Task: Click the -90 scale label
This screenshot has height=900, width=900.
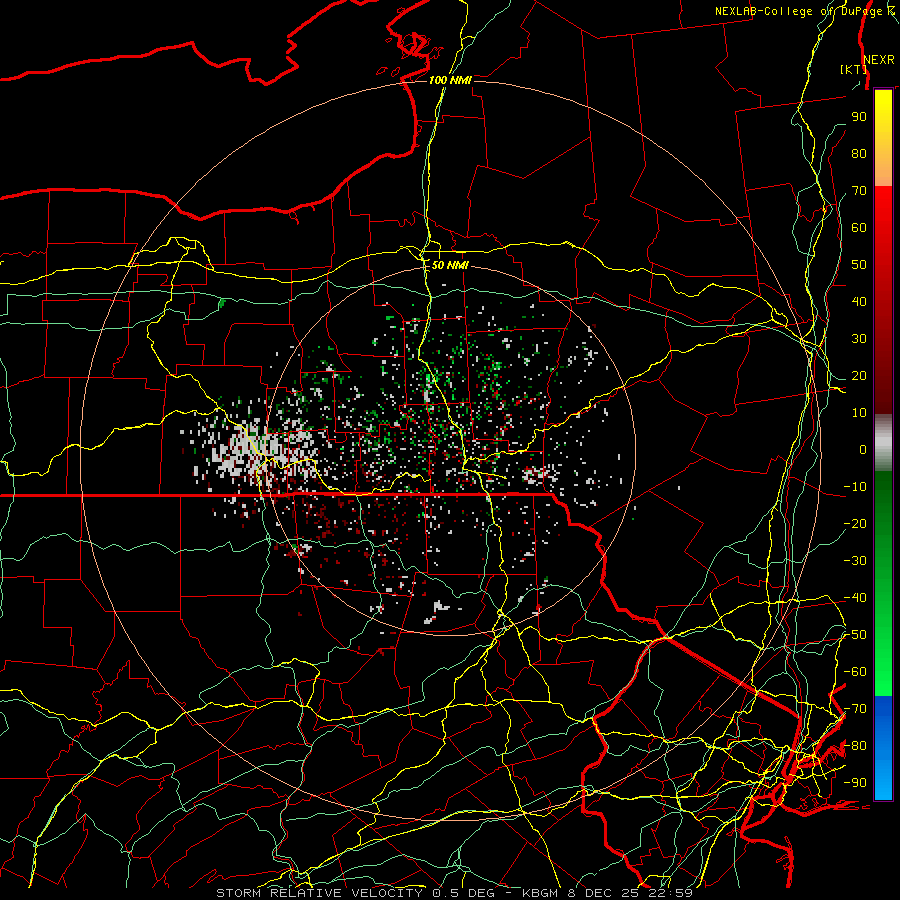Action: coord(855,783)
